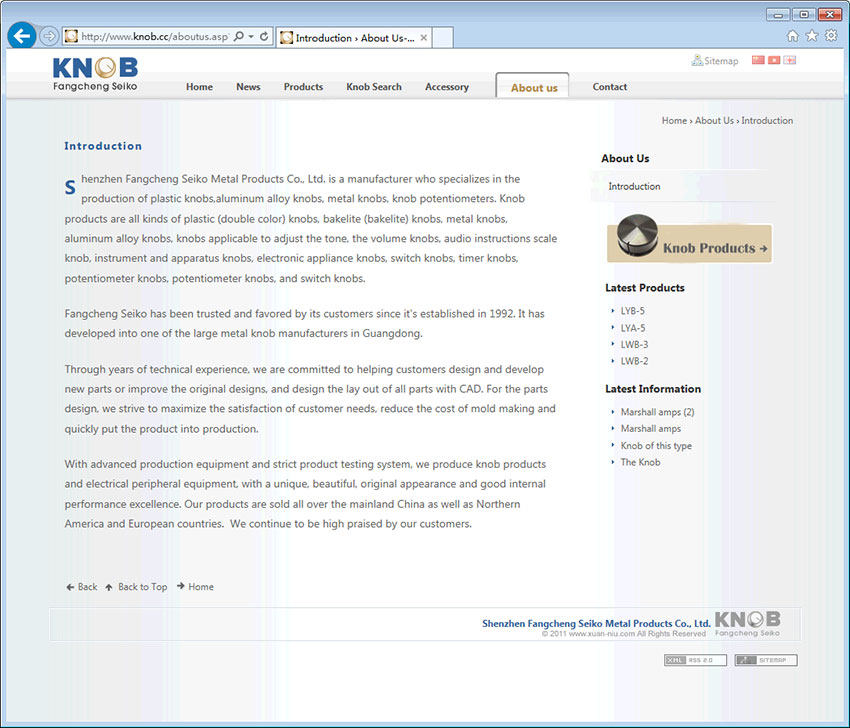Click the Back to Top link
850x728 pixels.
[142, 587]
